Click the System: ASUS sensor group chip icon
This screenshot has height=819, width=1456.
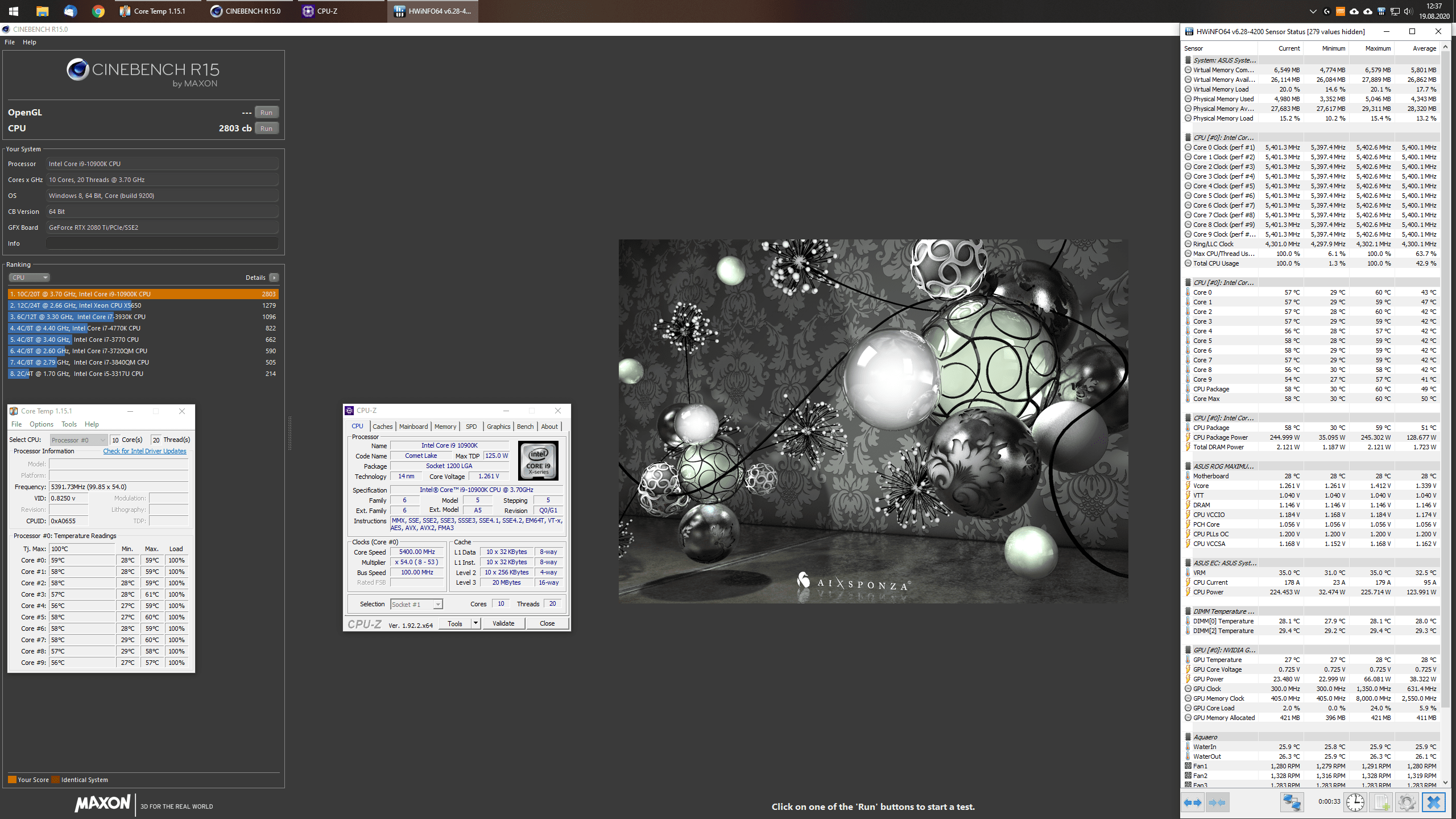[1188, 60]
